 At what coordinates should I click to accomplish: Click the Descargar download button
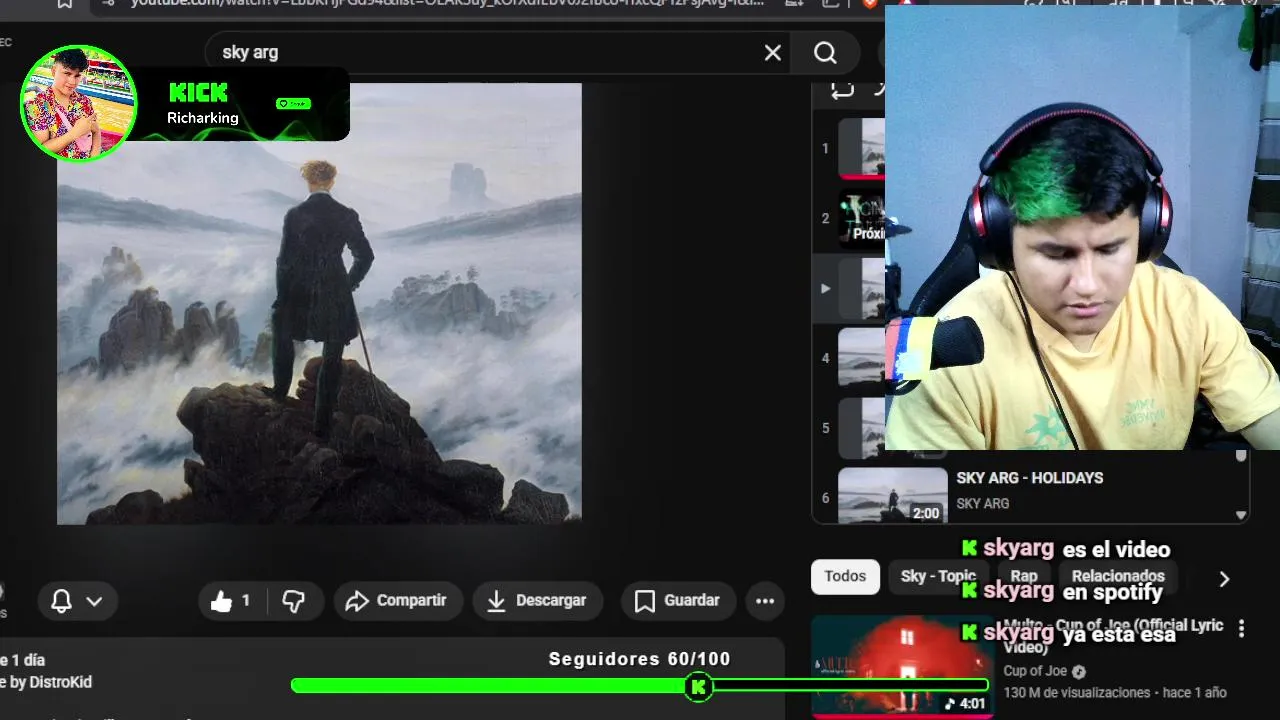click(538, 601)
